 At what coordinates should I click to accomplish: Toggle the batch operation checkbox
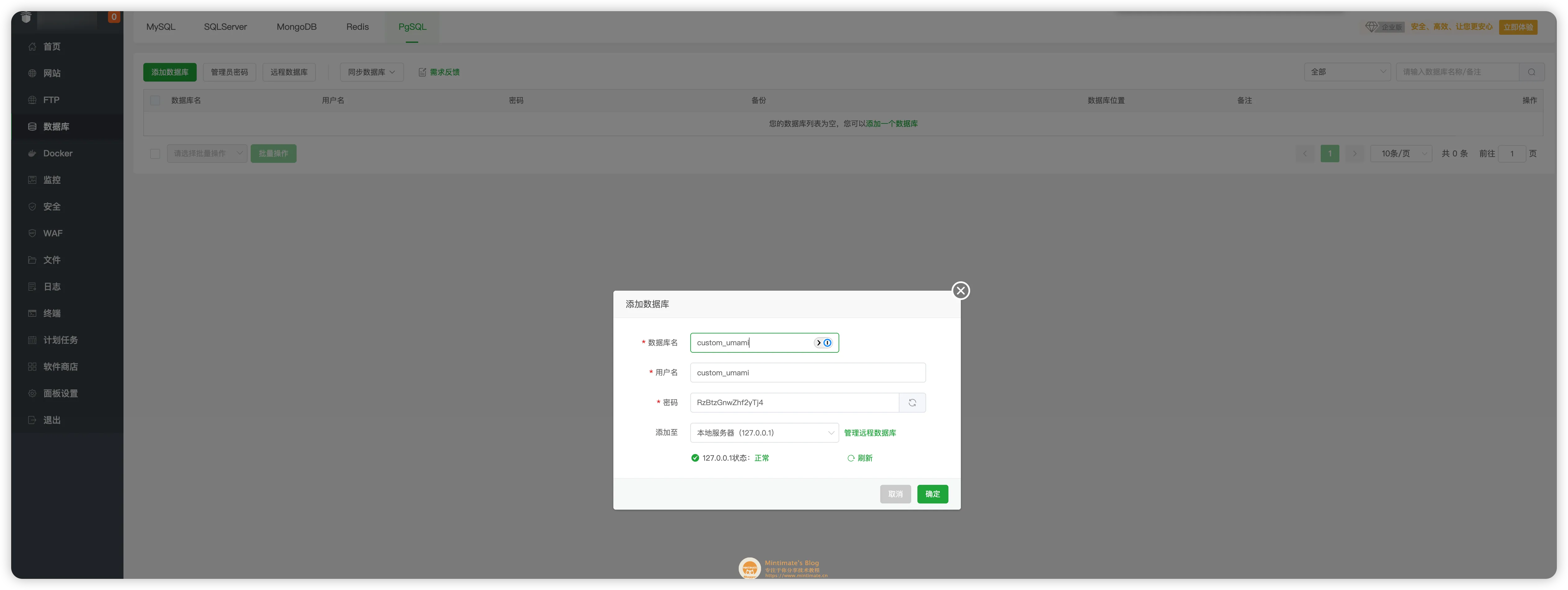155,154
